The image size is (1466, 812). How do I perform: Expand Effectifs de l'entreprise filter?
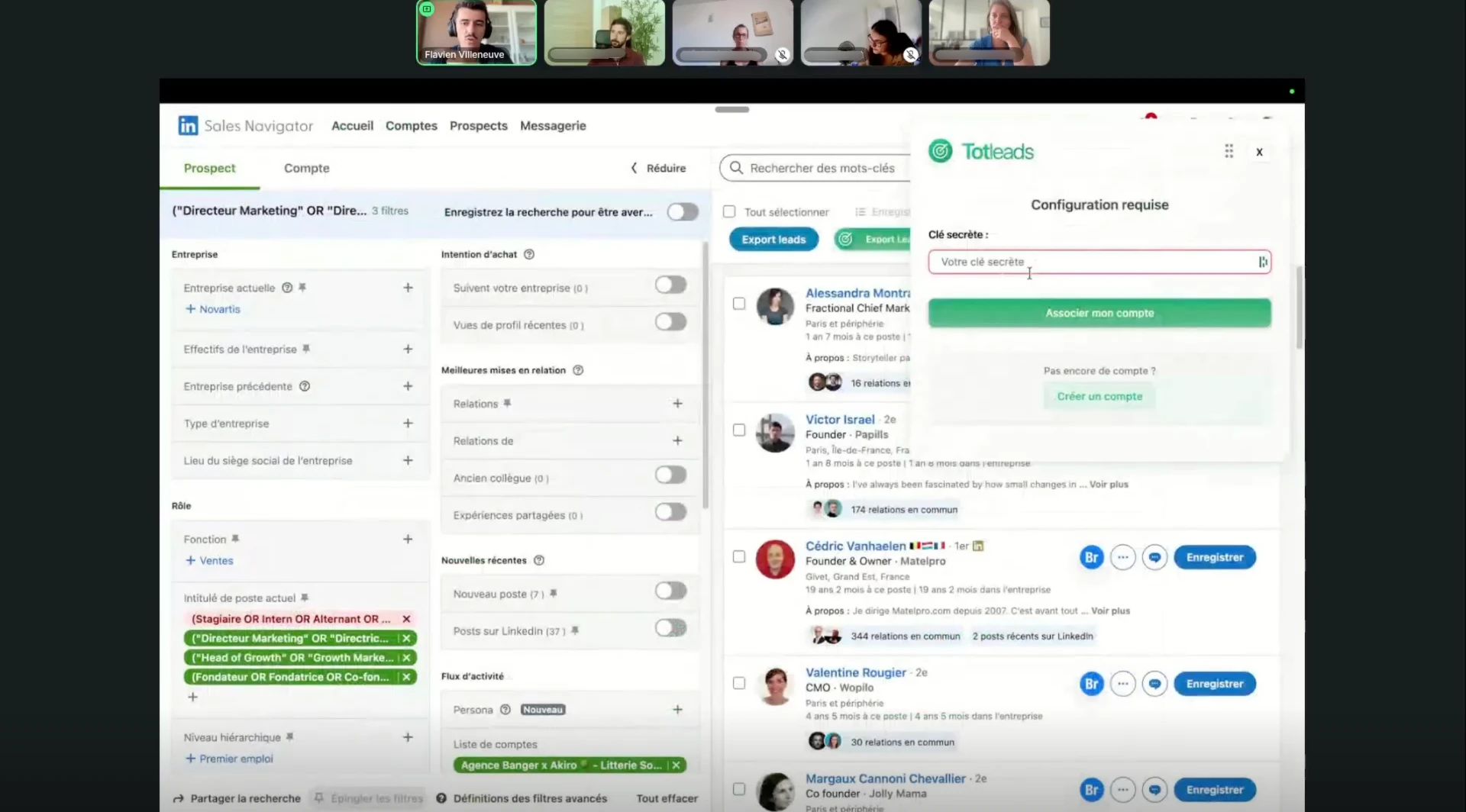click(408, 349)
